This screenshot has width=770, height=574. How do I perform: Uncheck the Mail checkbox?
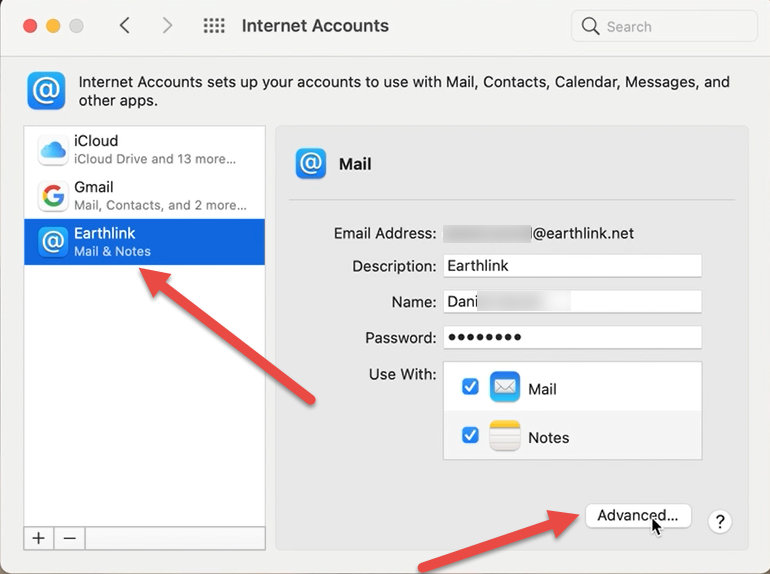point(470,387)
